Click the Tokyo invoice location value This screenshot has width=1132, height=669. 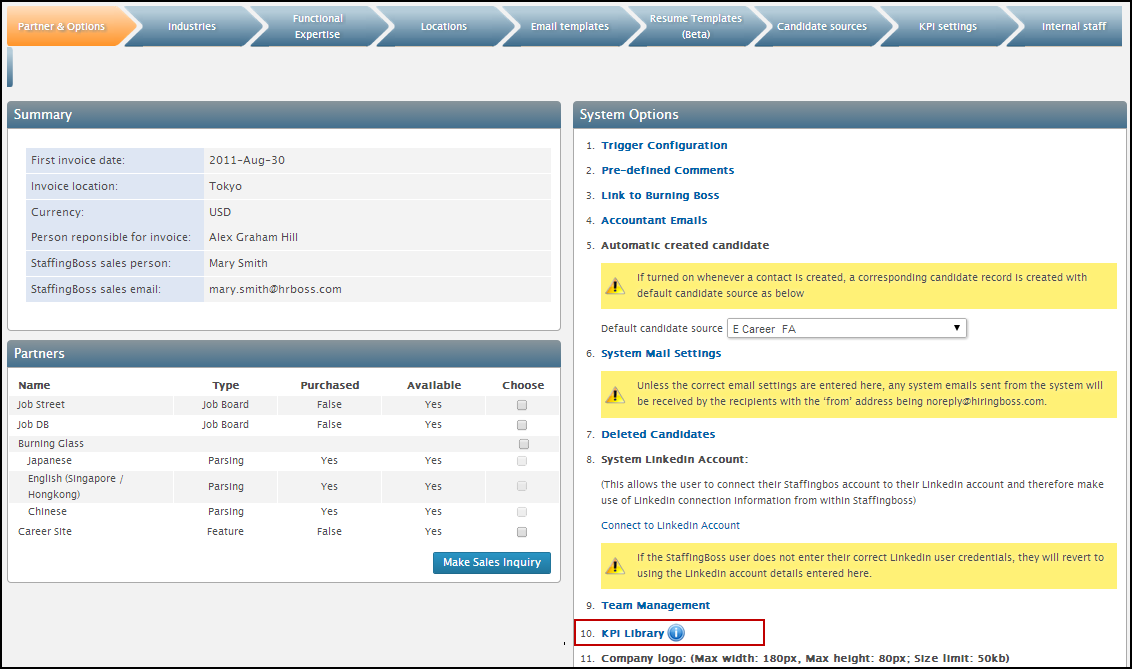point(225,186)
